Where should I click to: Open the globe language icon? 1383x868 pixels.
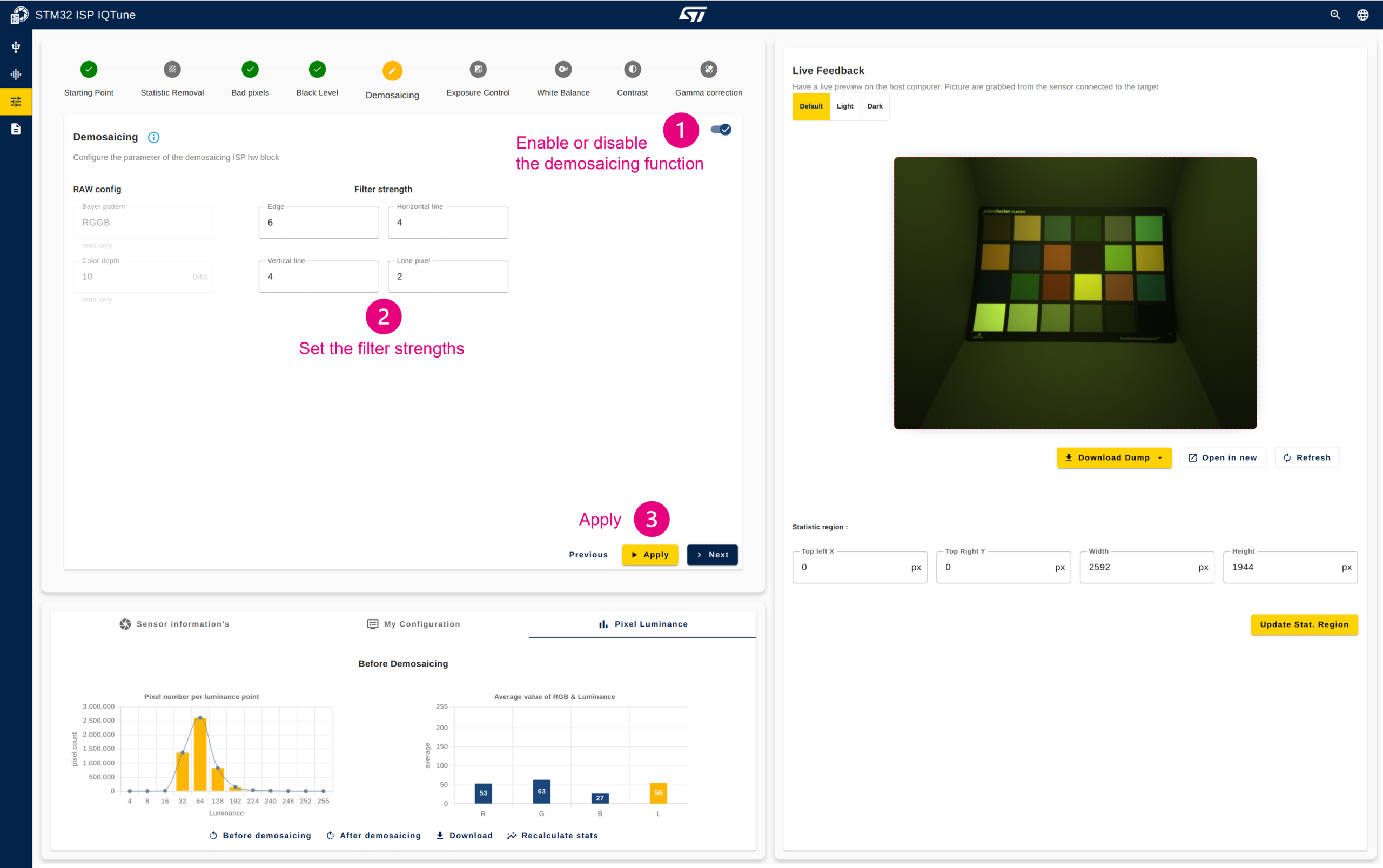1363,15
